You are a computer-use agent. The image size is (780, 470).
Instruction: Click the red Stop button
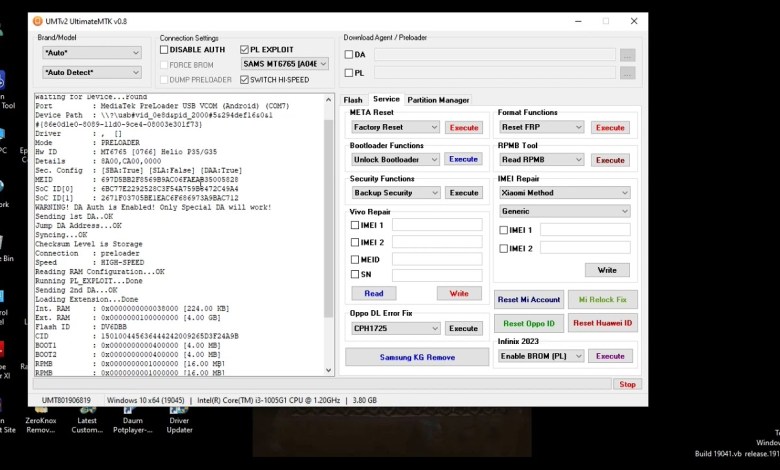[x=627, y=384]
